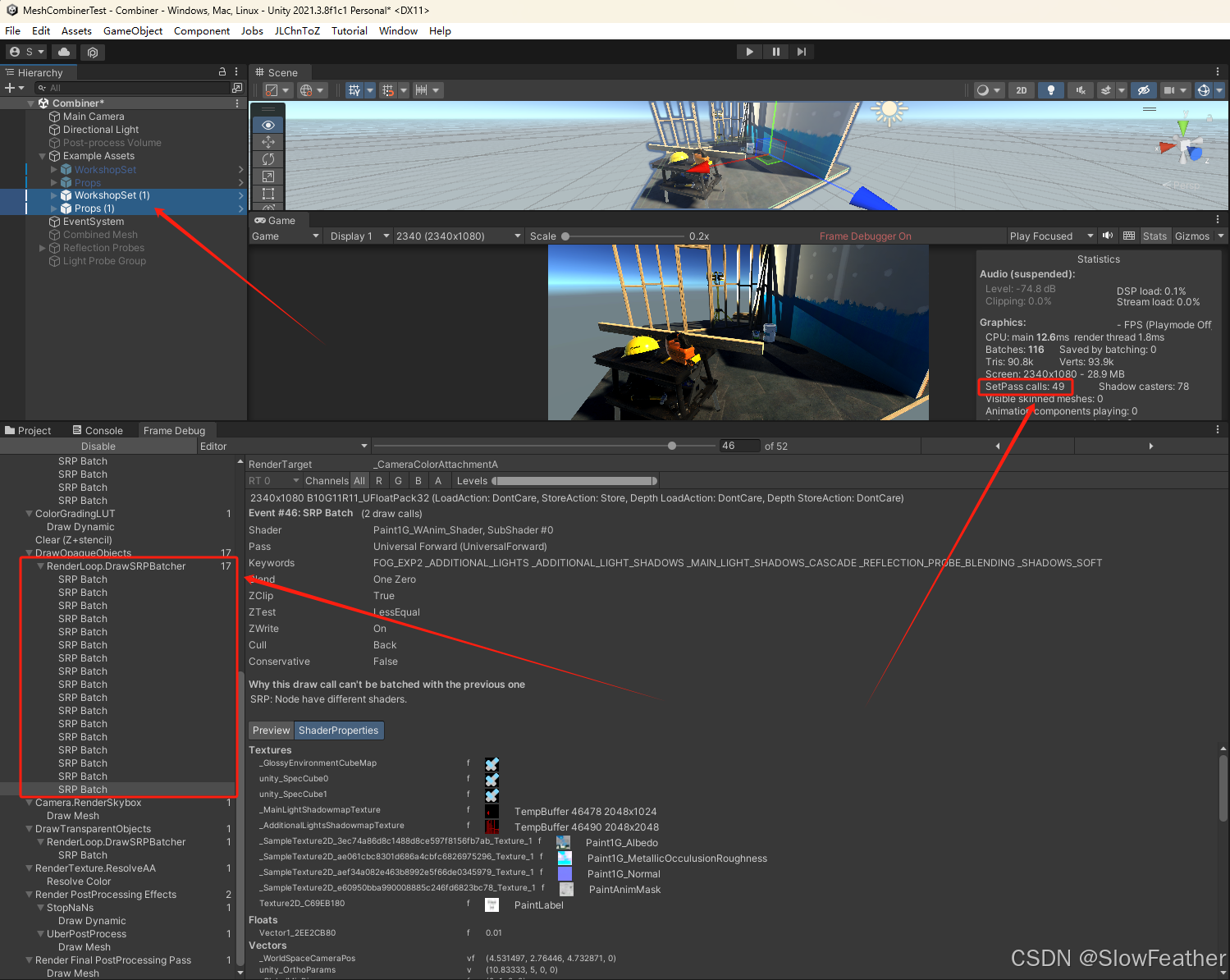1230x980 pixels.
Task: Select the Scale tool in Scene
Action: point(268,176)
